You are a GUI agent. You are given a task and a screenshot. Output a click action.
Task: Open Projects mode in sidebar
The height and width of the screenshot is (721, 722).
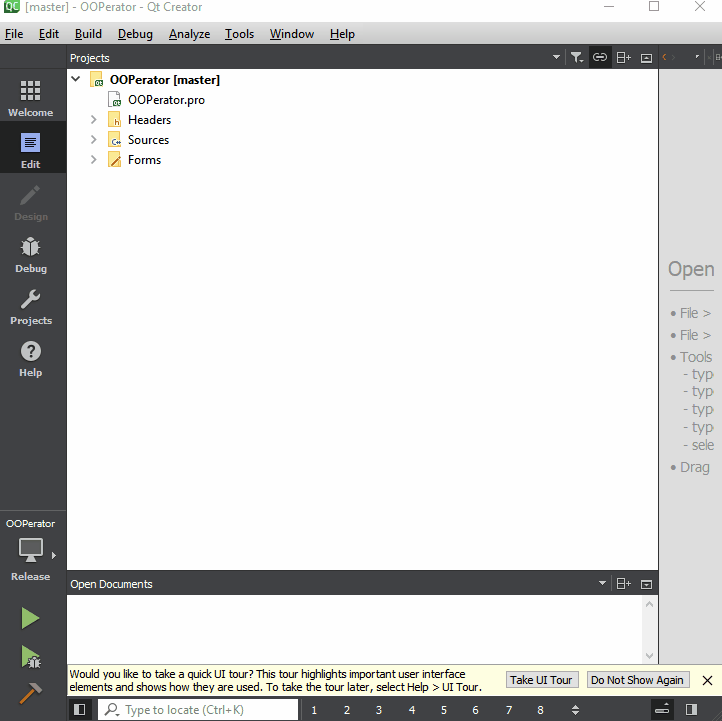(30, 307)
